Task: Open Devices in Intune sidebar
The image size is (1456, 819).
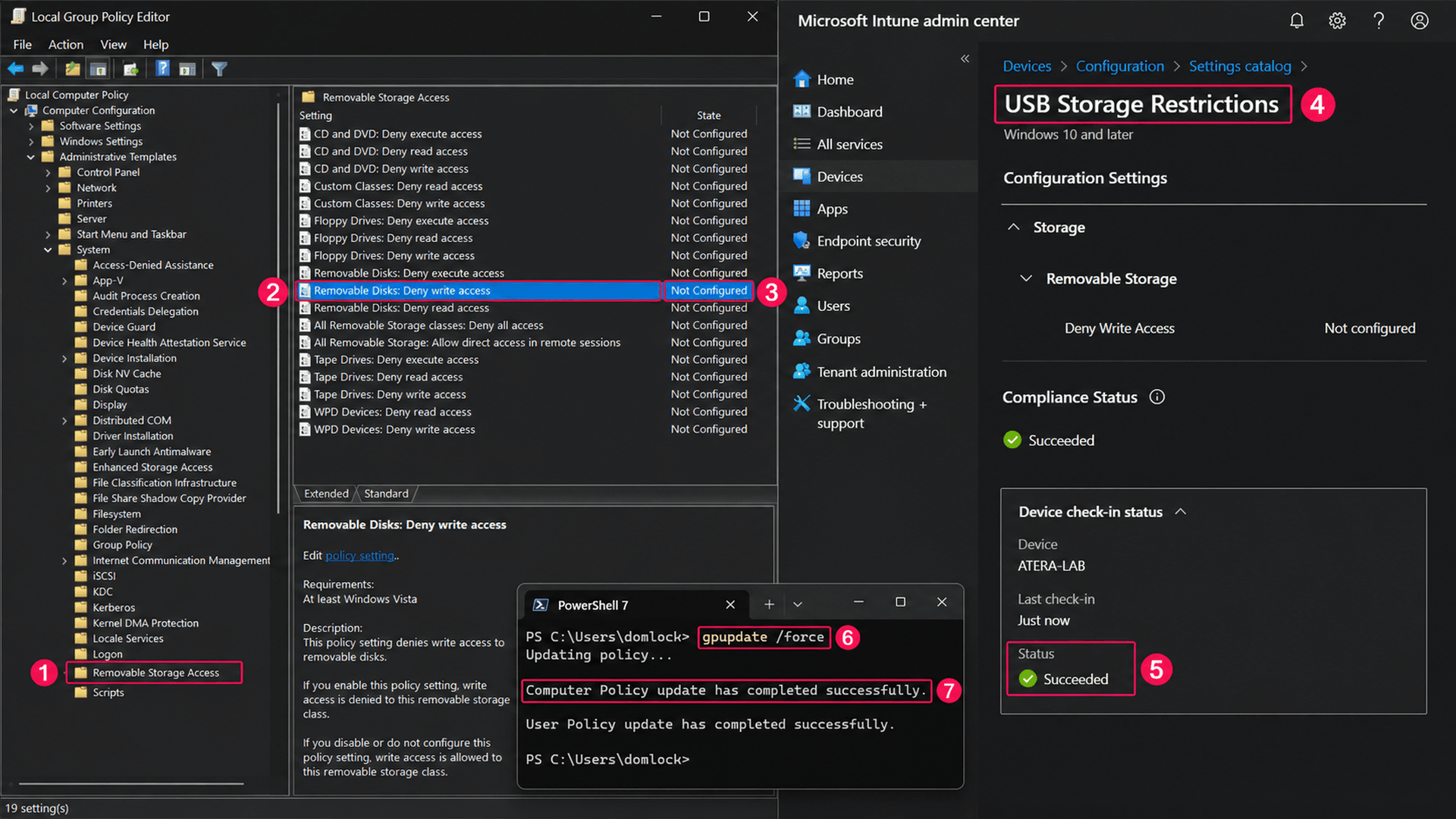Action: point(880,176)
